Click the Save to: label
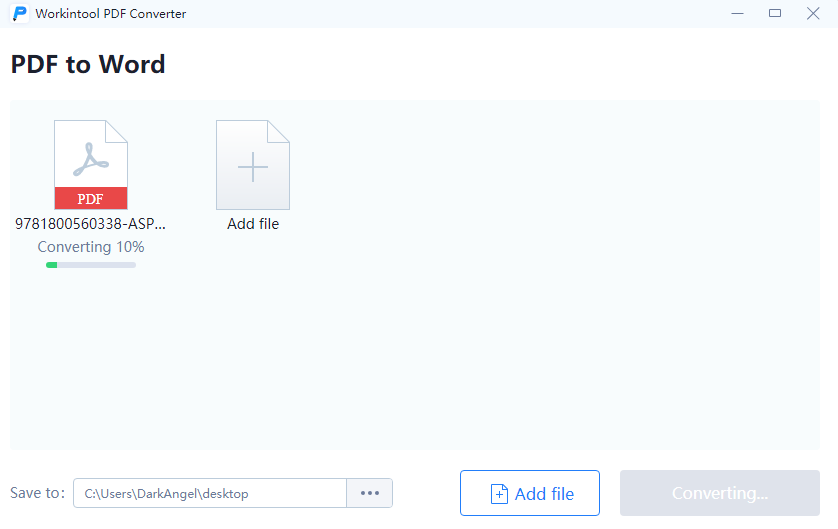Screen dimensions: 838x529 (37, 493)
